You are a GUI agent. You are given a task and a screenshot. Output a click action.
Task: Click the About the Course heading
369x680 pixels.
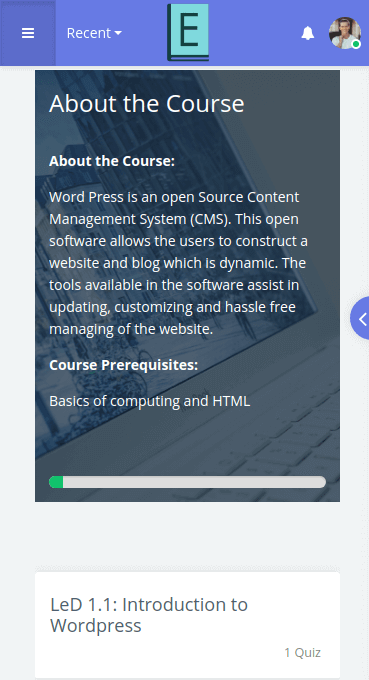coord(147,104)
